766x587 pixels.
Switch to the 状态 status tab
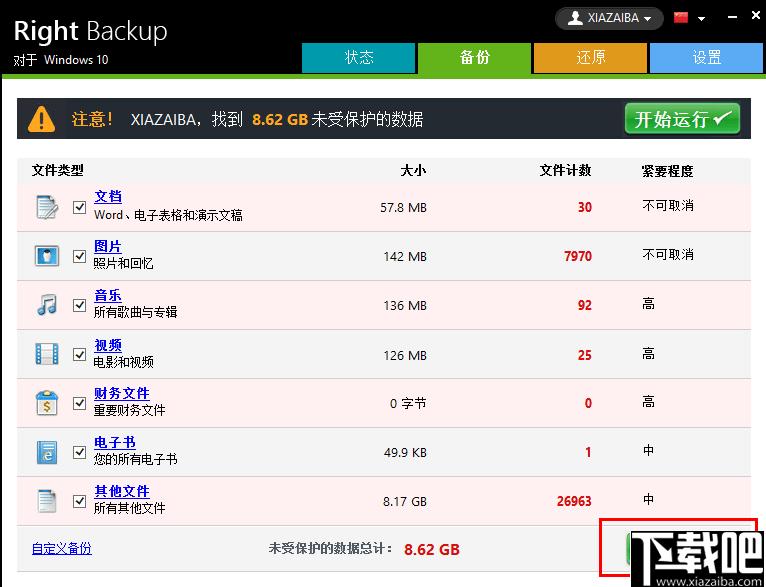coord(359,58)
